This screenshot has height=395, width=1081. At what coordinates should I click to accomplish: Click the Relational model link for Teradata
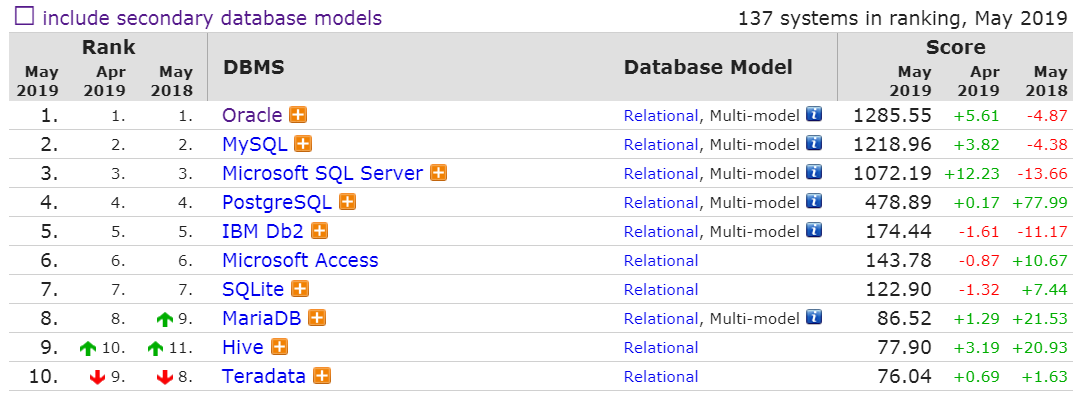pyautogui.click(x=661, y=376)
